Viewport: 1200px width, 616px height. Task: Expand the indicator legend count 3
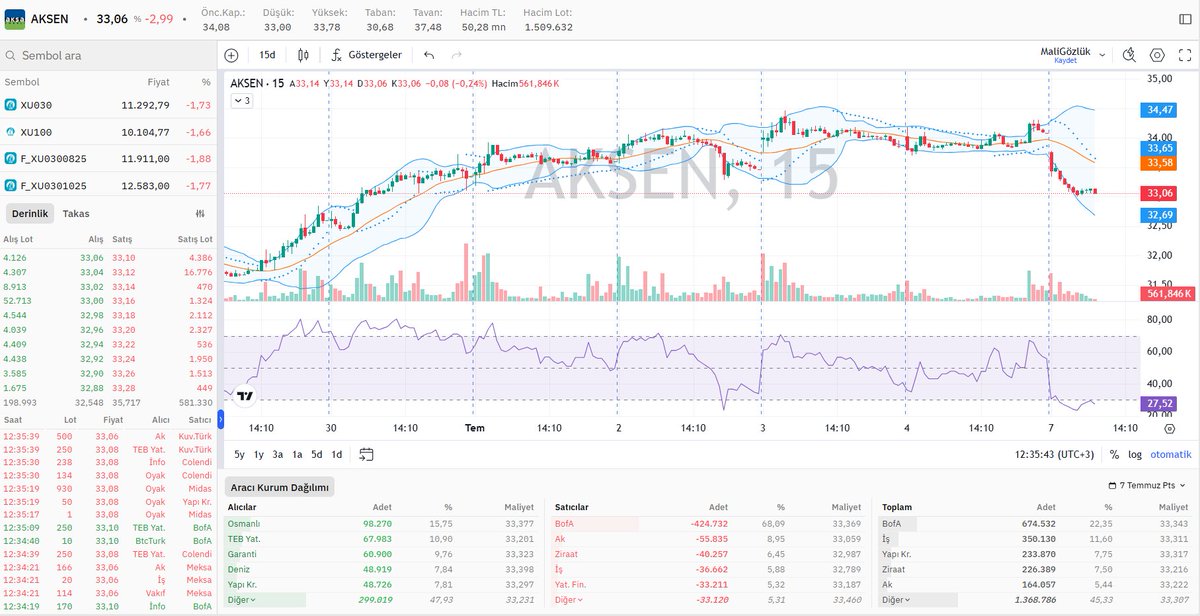[x=242, y=101]
